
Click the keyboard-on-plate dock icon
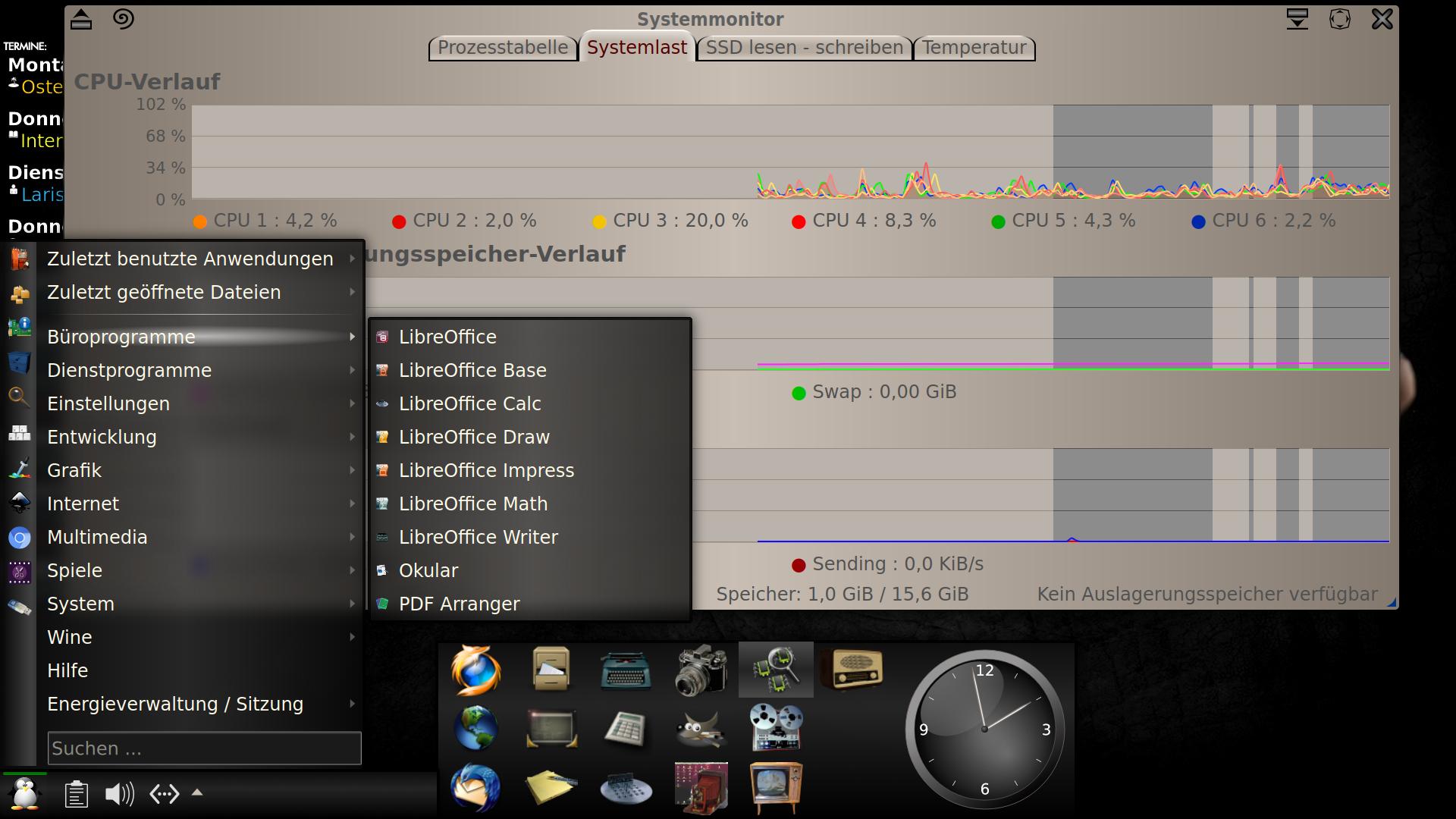point(626,789)
